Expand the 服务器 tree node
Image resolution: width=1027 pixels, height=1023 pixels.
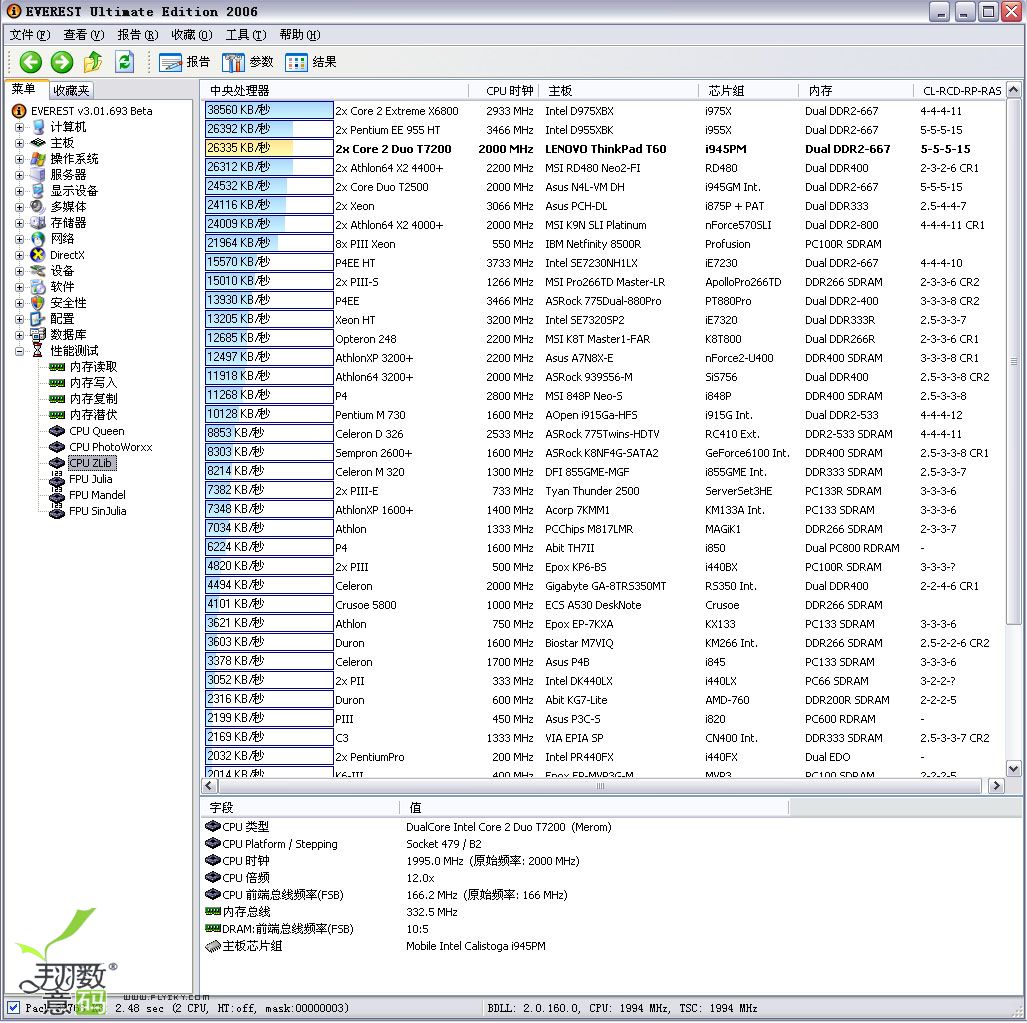(19, 175)
